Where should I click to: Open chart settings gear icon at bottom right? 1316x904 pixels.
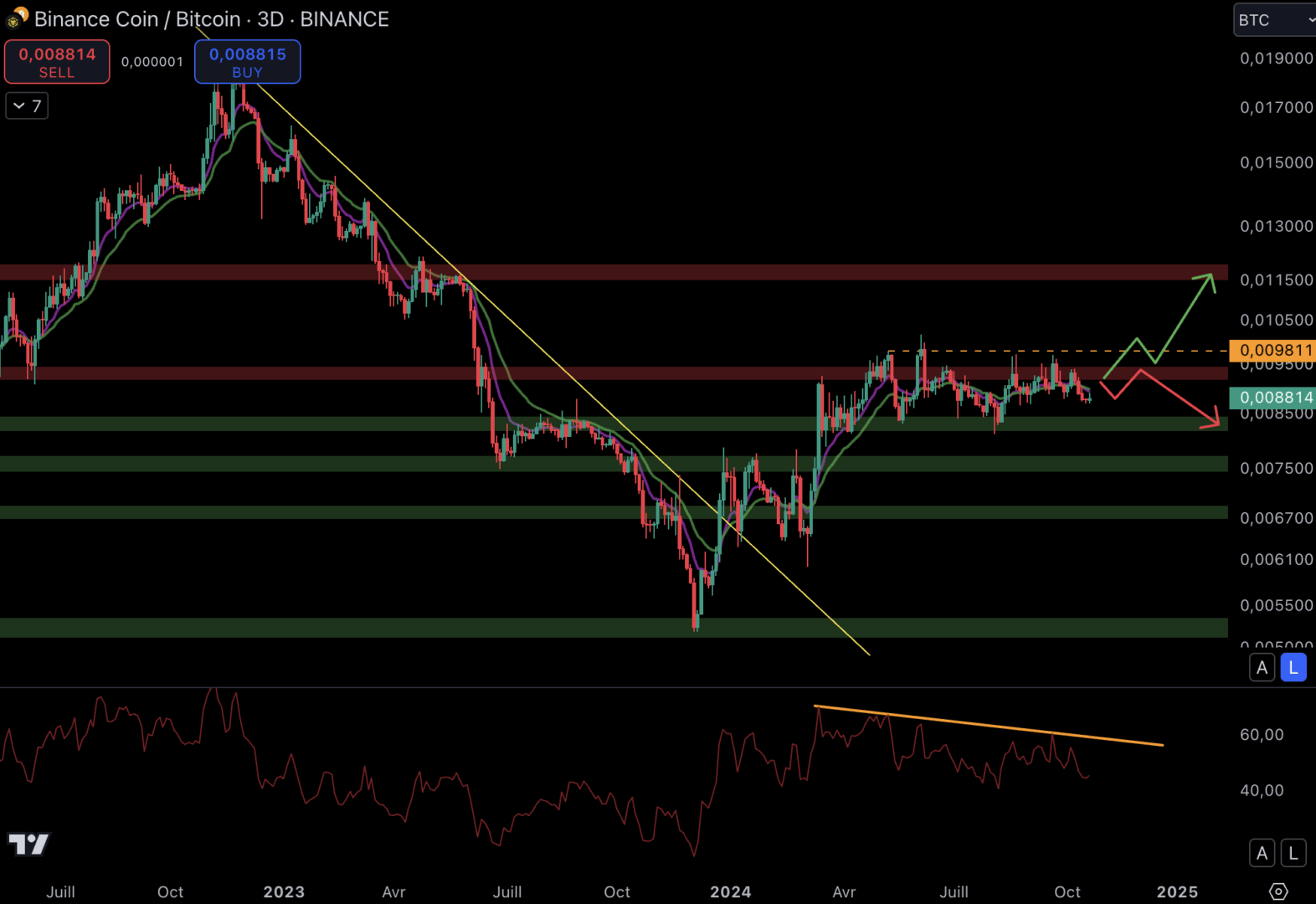[1278, 891]
